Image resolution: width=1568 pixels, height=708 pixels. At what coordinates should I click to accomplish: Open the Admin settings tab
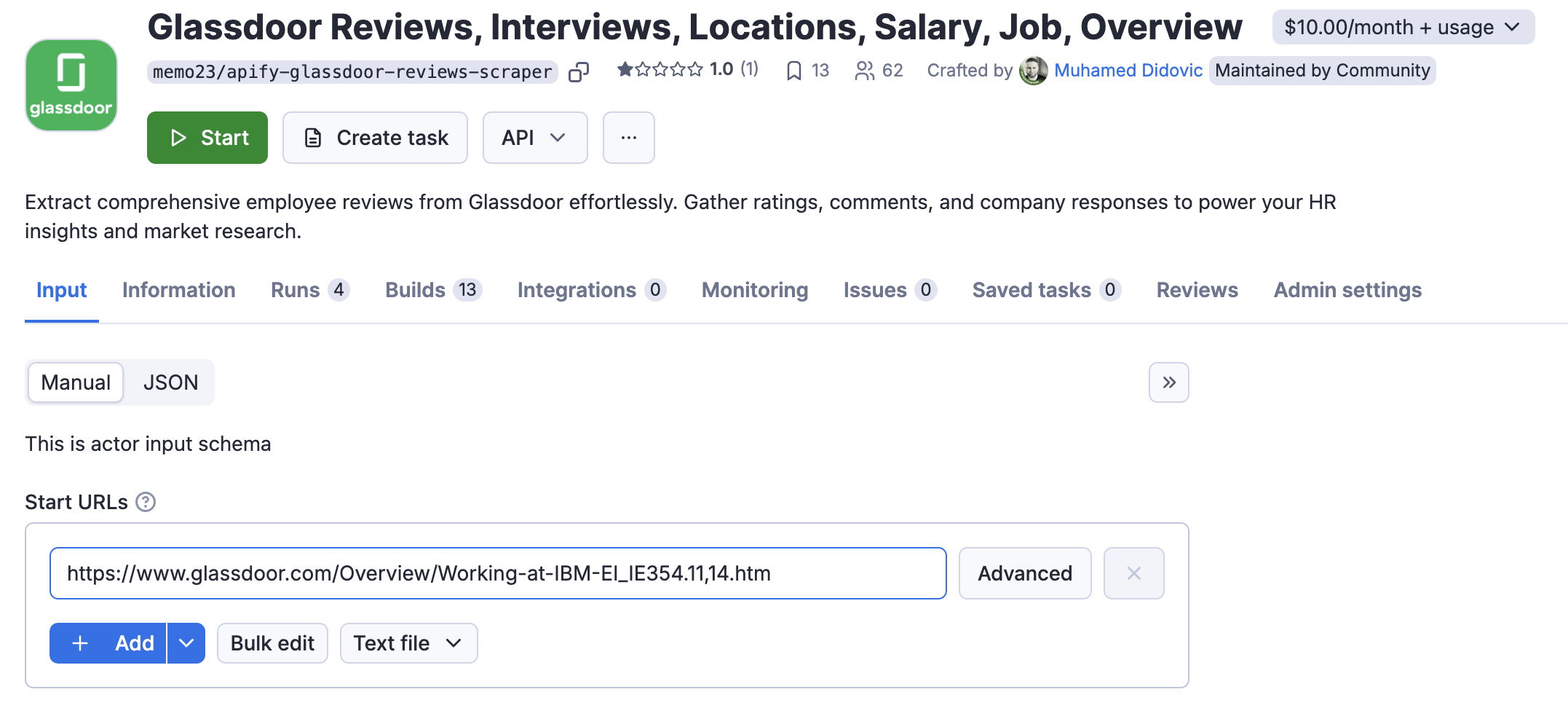pyautogui.click(x=1347, y=291)
